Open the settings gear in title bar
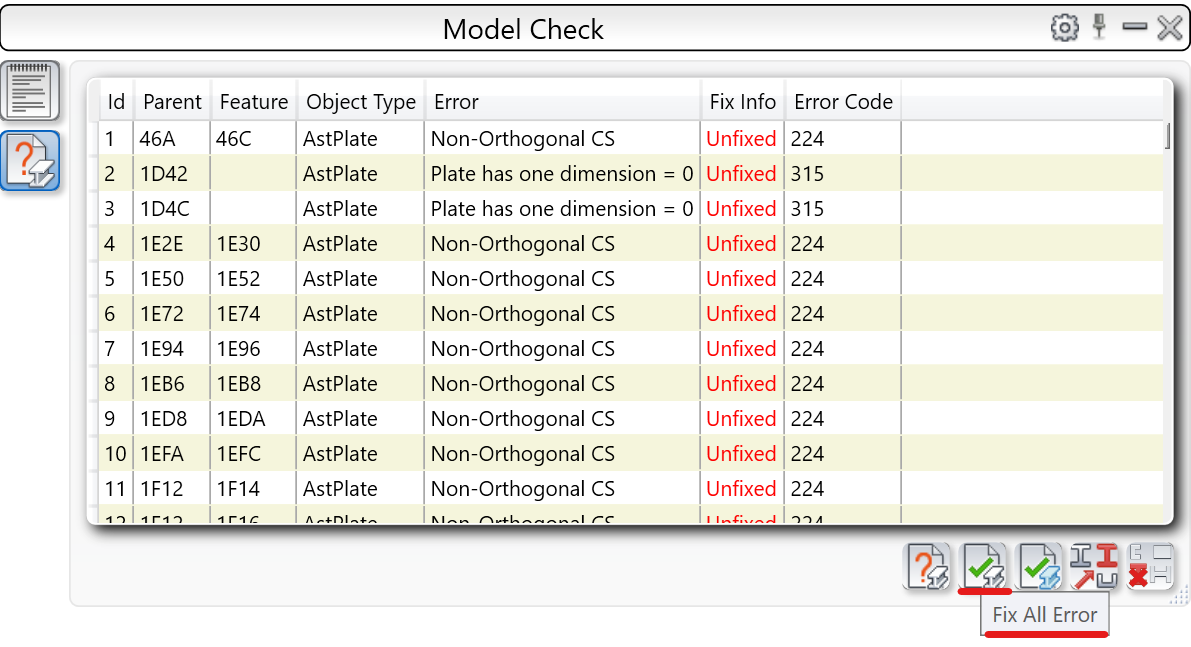The image size is (1191, 647). (1065, 28)
